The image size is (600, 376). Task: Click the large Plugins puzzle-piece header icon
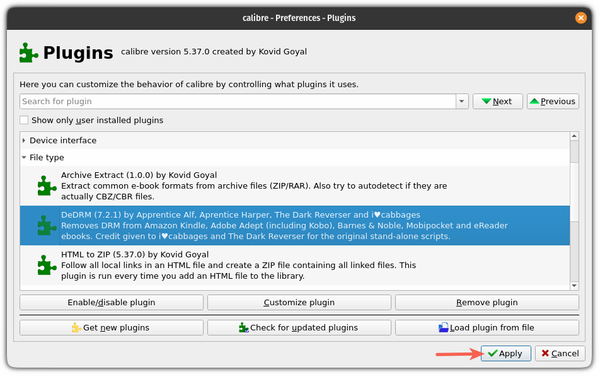click(28, 53)
